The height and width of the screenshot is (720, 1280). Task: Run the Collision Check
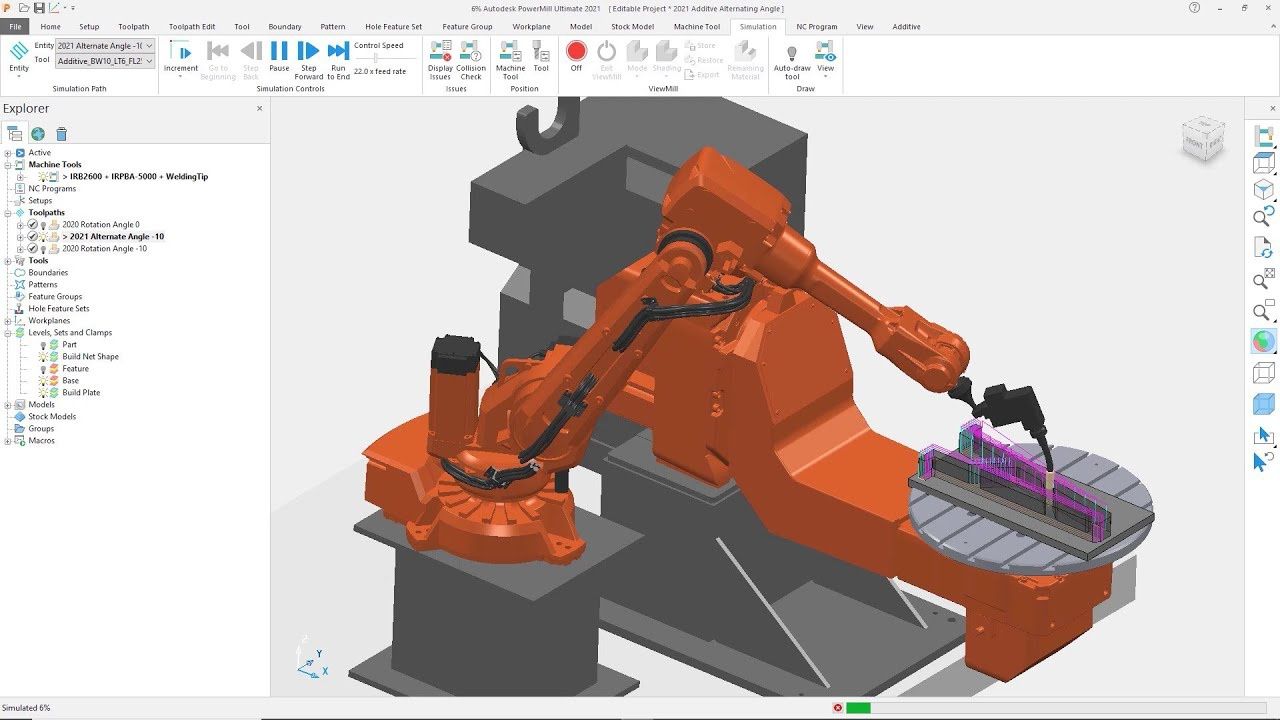click(x=471, y=59)
